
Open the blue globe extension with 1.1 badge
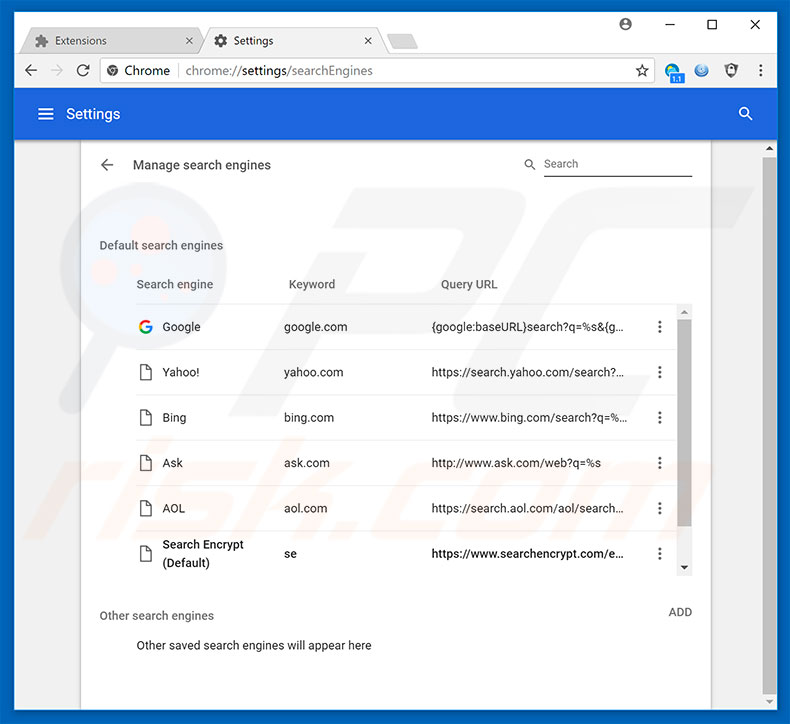pyautogui.click(x=674, y=72)
